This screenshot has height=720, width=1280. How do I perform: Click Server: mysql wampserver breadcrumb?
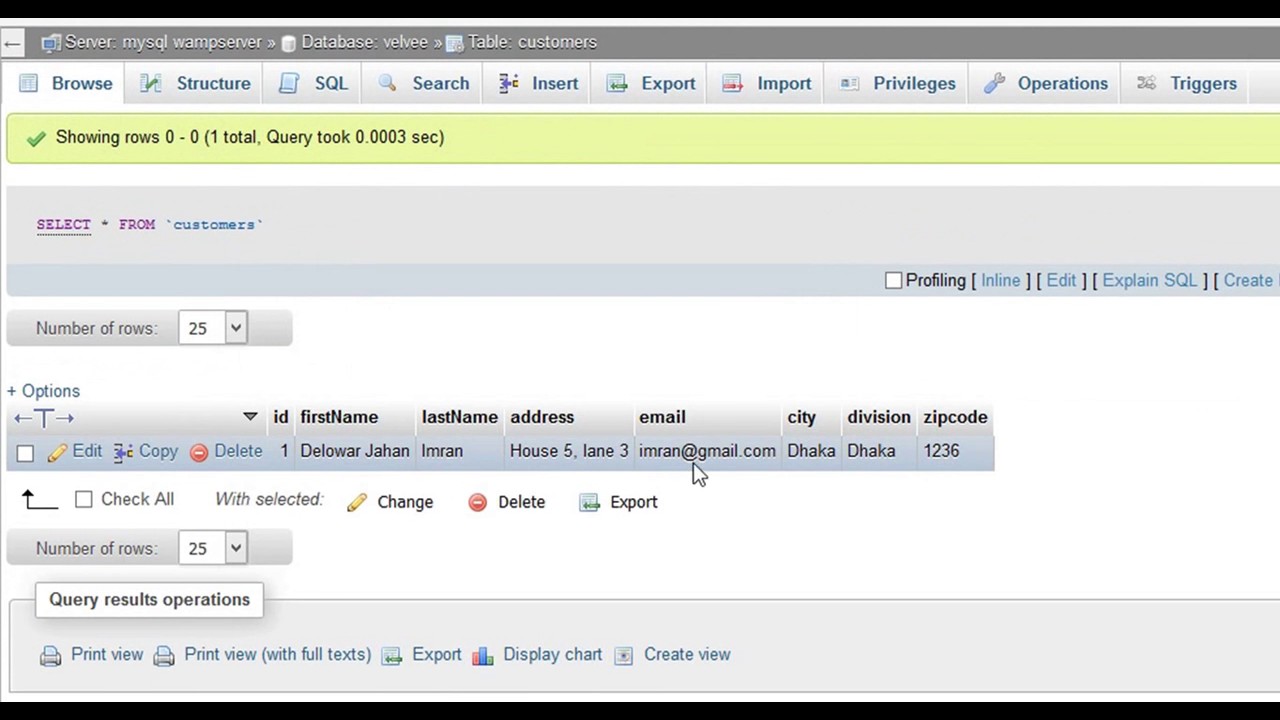[x=163, y=43]
